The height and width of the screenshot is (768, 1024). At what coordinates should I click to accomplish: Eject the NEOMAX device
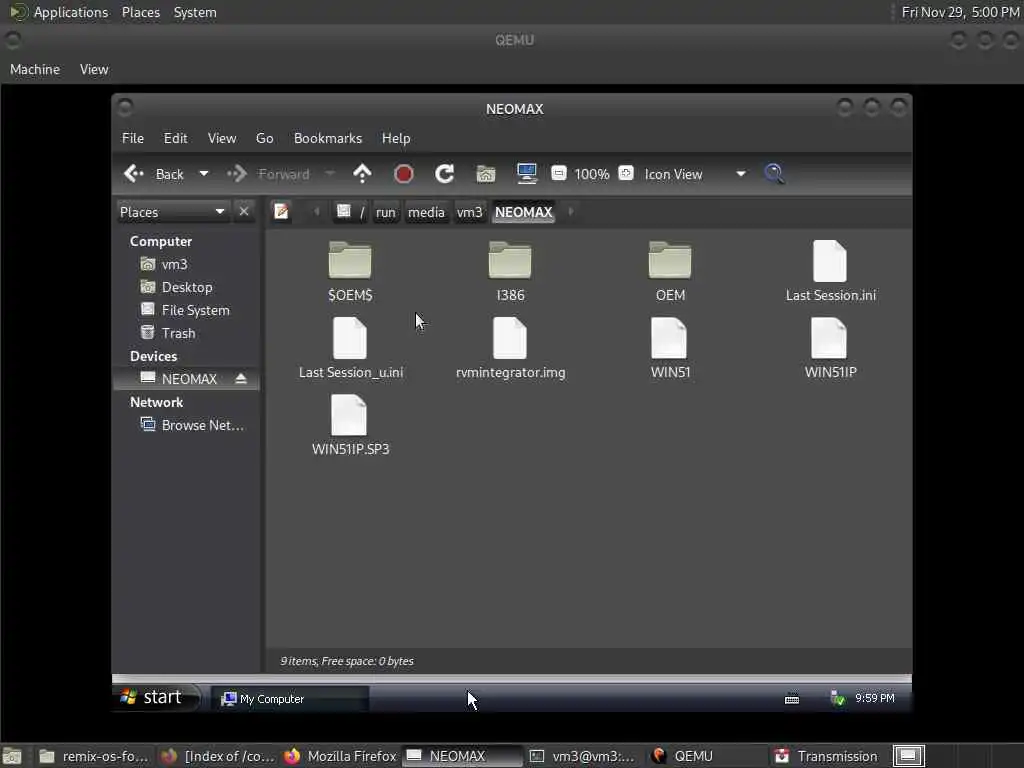241,379
